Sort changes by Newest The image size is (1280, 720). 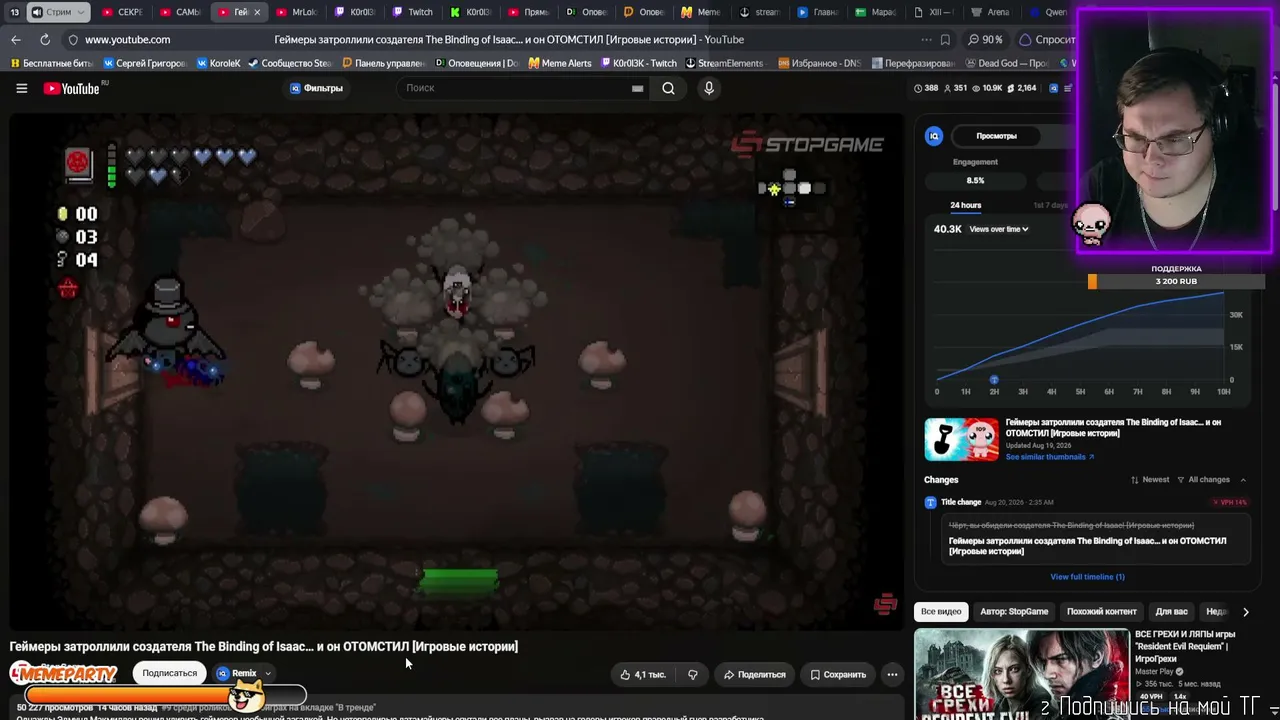pyautogui.click(x=1150, y=480)
